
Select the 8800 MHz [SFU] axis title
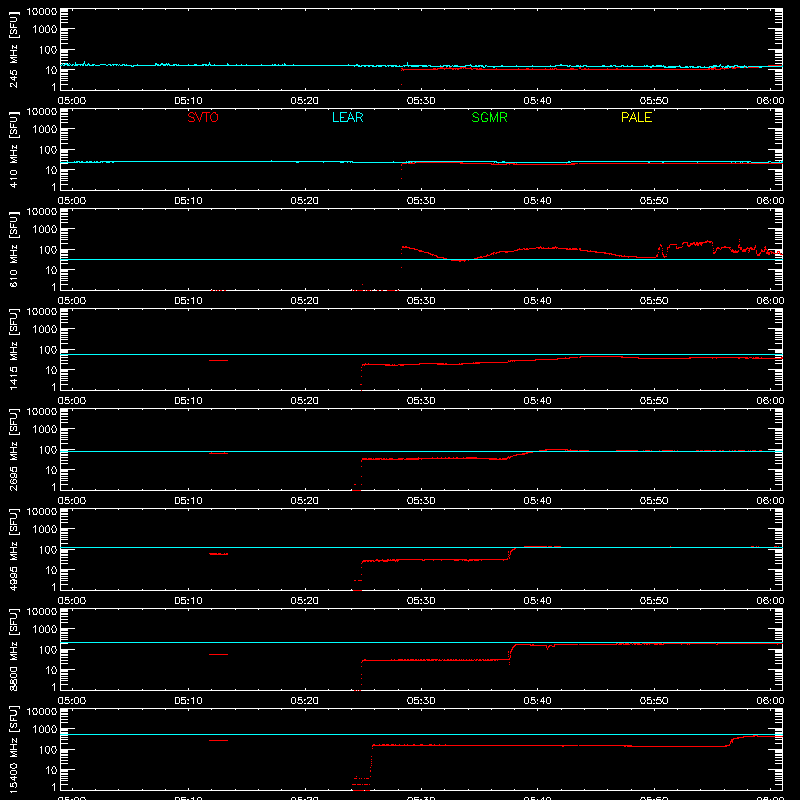click(x=14, y=649)
